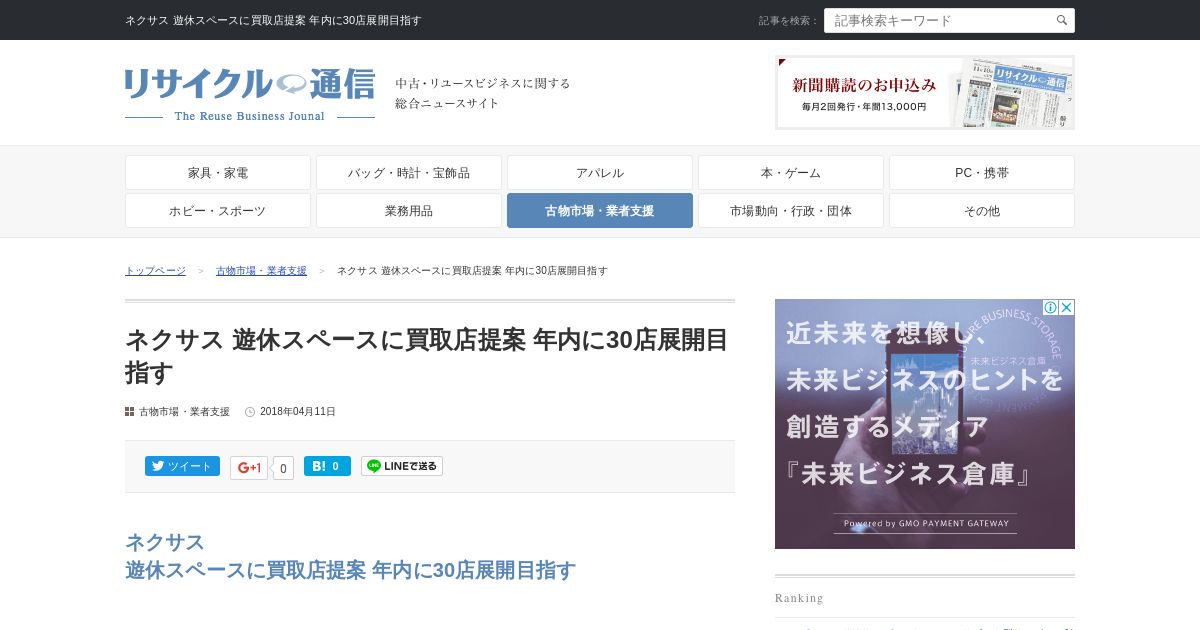1200x630 pixels.
Task: Click the top bar article title text
Action: tap(273, 20)
